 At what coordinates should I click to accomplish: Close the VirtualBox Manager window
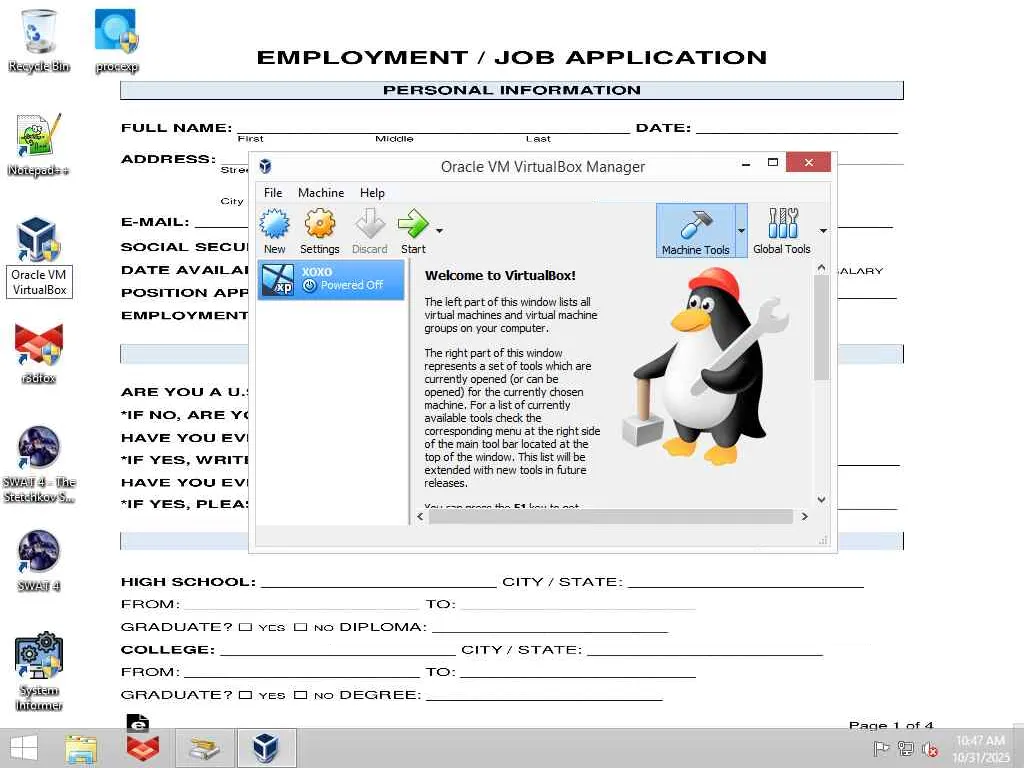point(808,162)
